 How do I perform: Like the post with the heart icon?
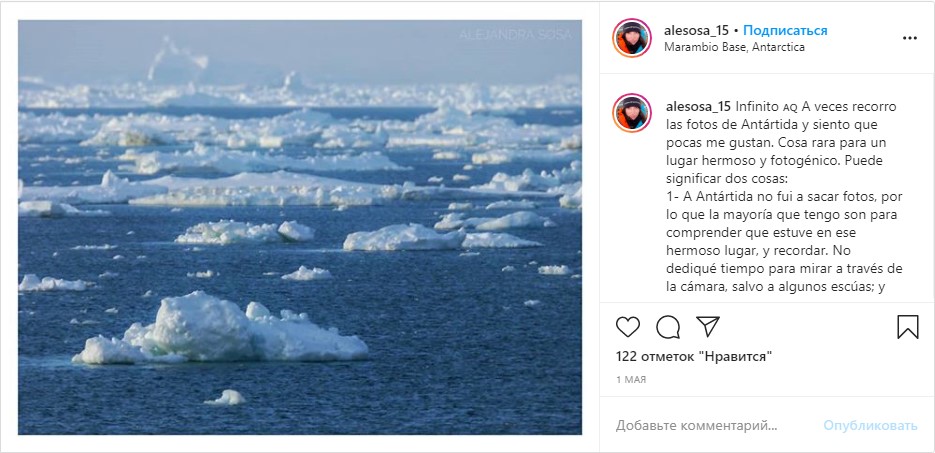628,327
